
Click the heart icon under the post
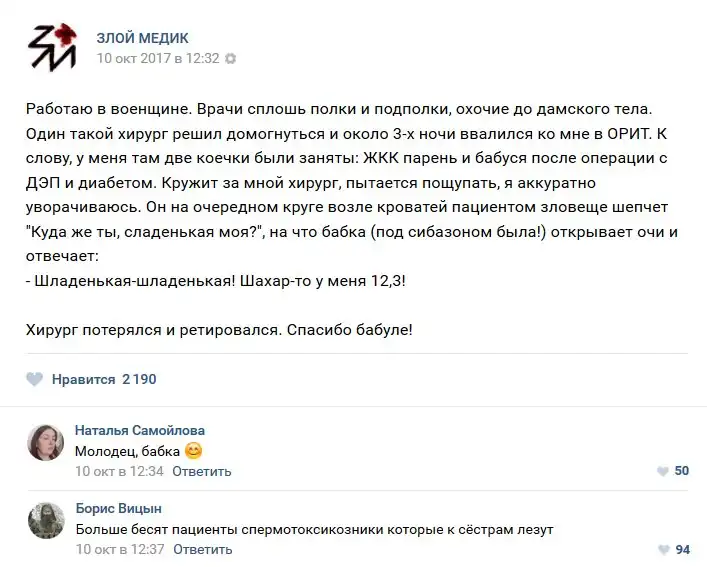click(34, 380)
